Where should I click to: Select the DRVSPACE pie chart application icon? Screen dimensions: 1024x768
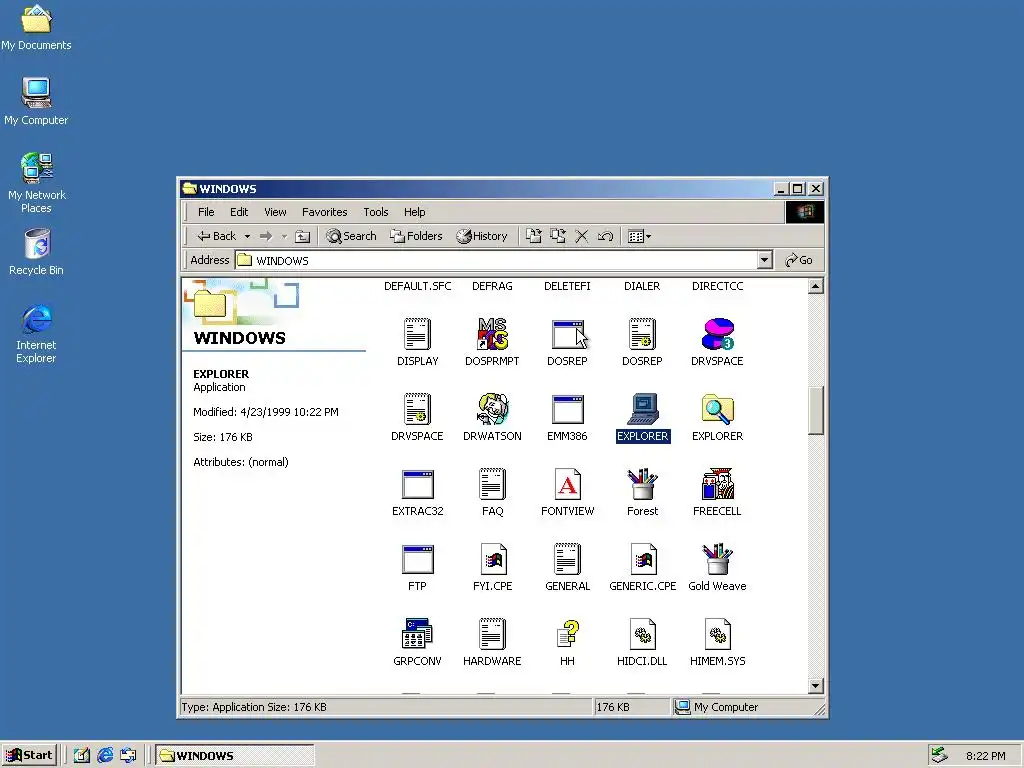pyautogui.click(x=718, y=334)
